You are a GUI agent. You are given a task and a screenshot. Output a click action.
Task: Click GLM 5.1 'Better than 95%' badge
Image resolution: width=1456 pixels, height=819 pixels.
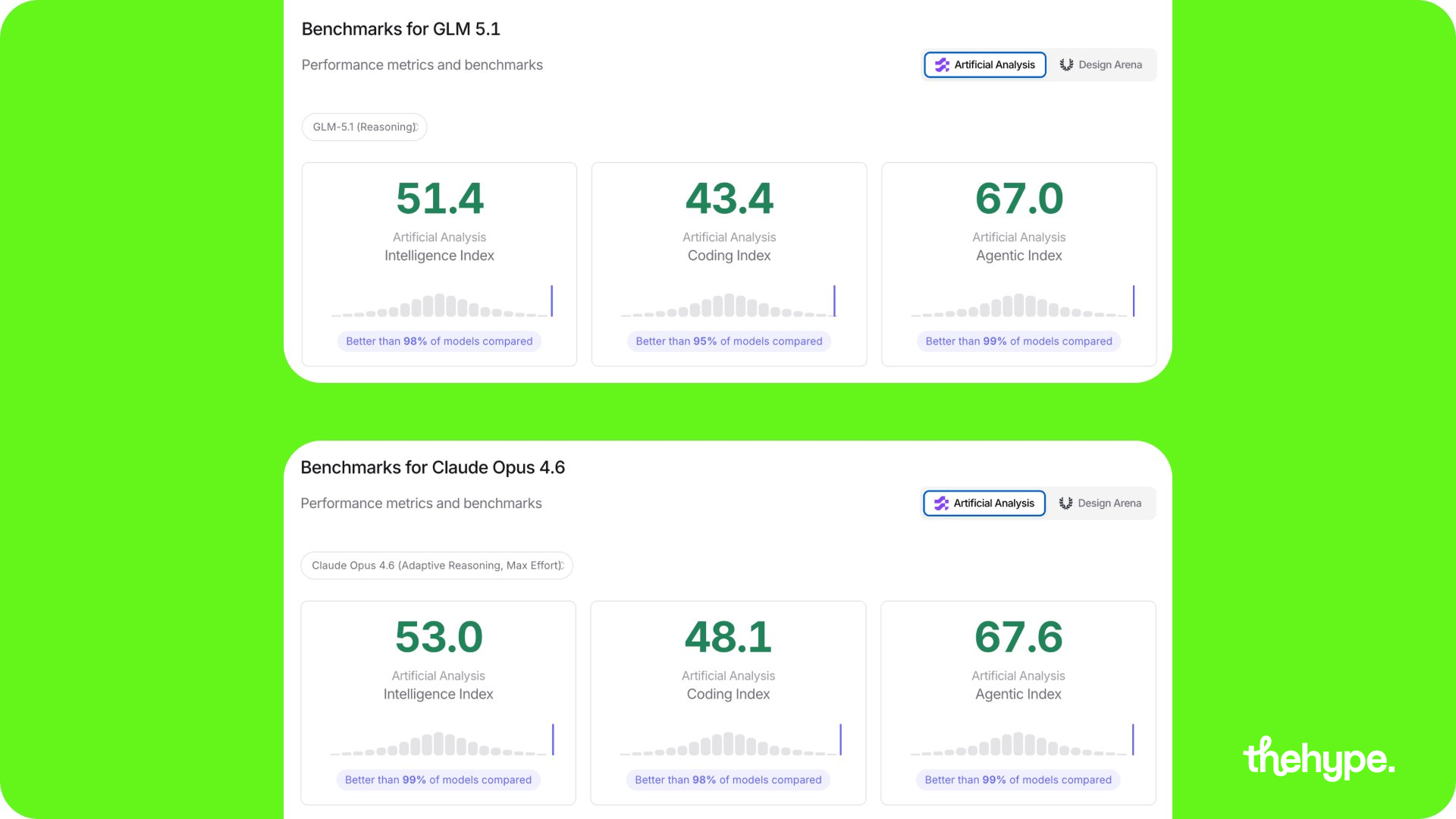[729, 341]
